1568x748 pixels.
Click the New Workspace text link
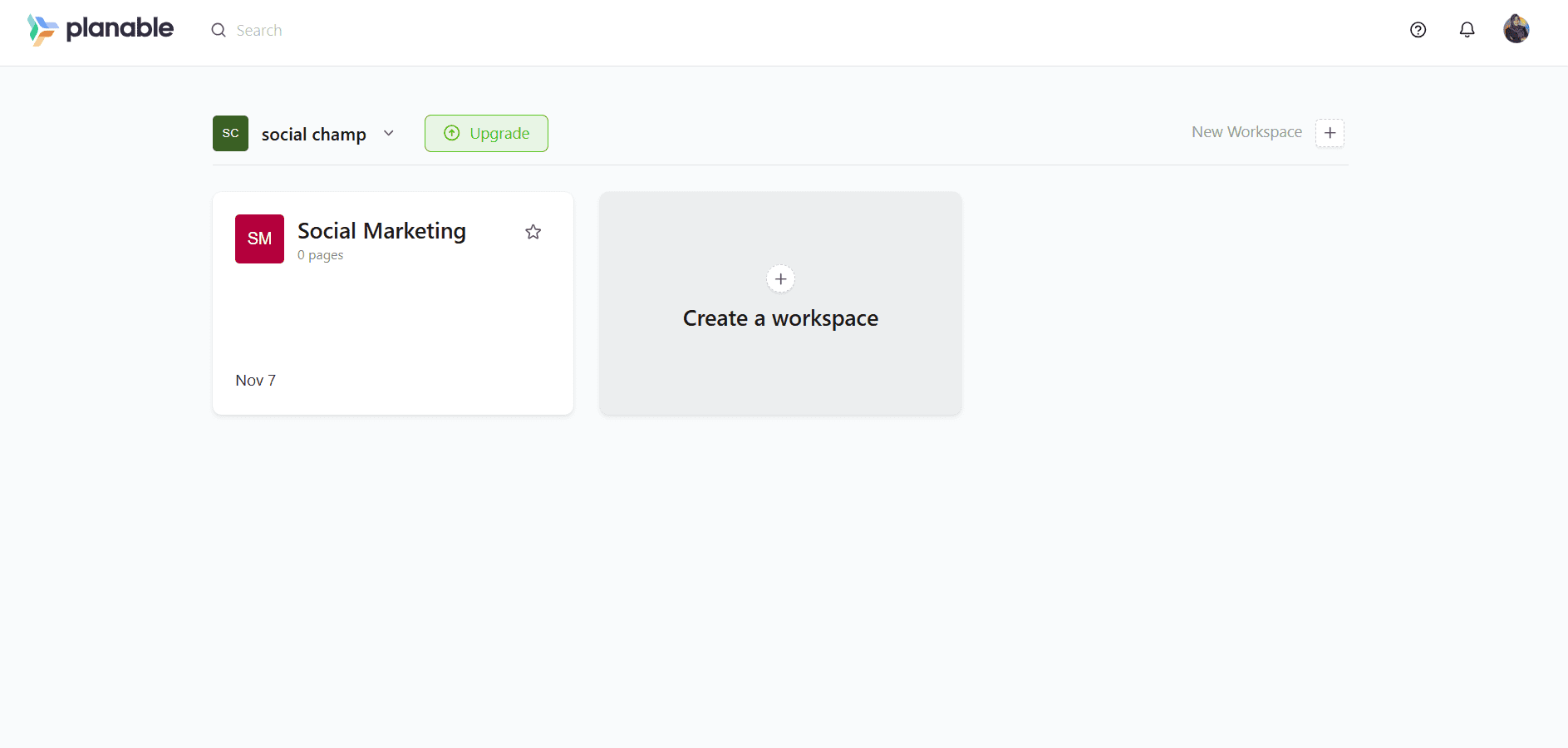[1246, 132]
